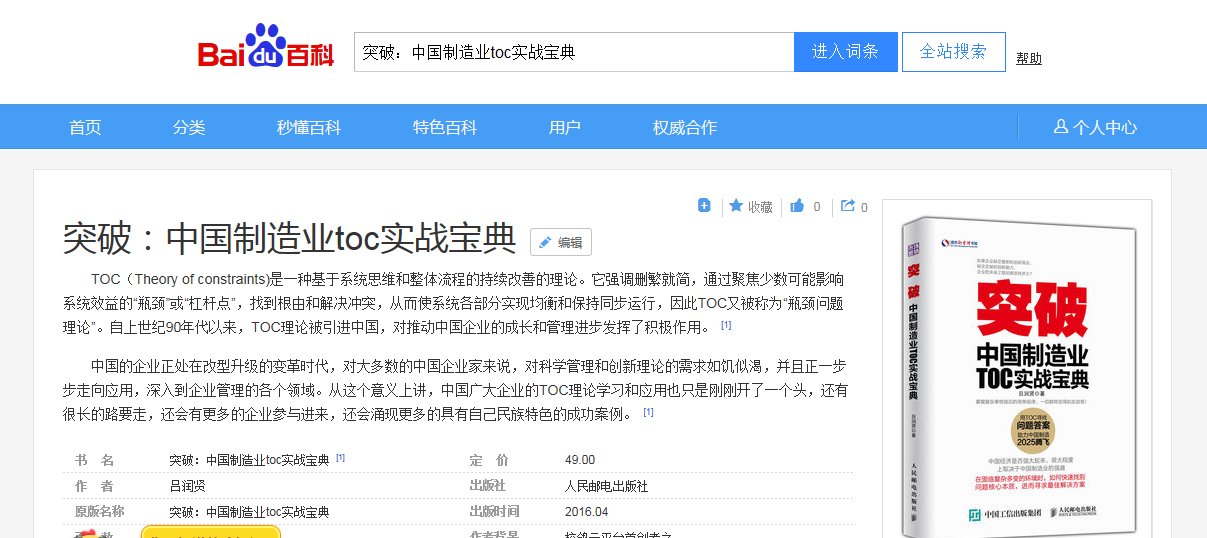Expand the 权威合作 navigation menu

[x=685, y=127]
